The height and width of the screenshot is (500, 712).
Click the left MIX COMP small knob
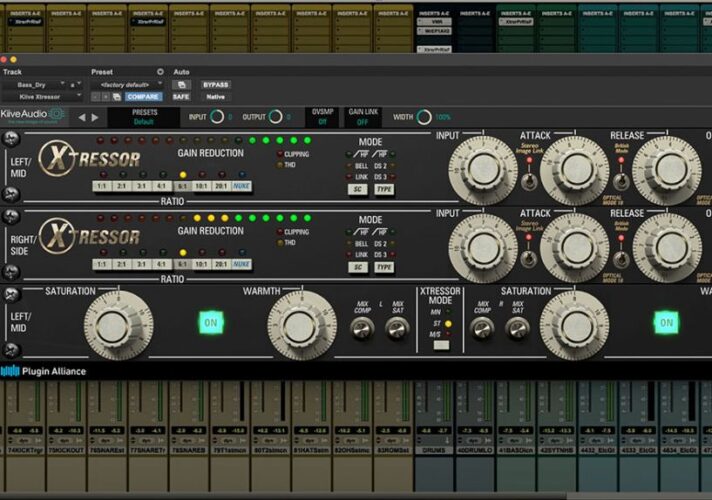(x=362, y=328)
